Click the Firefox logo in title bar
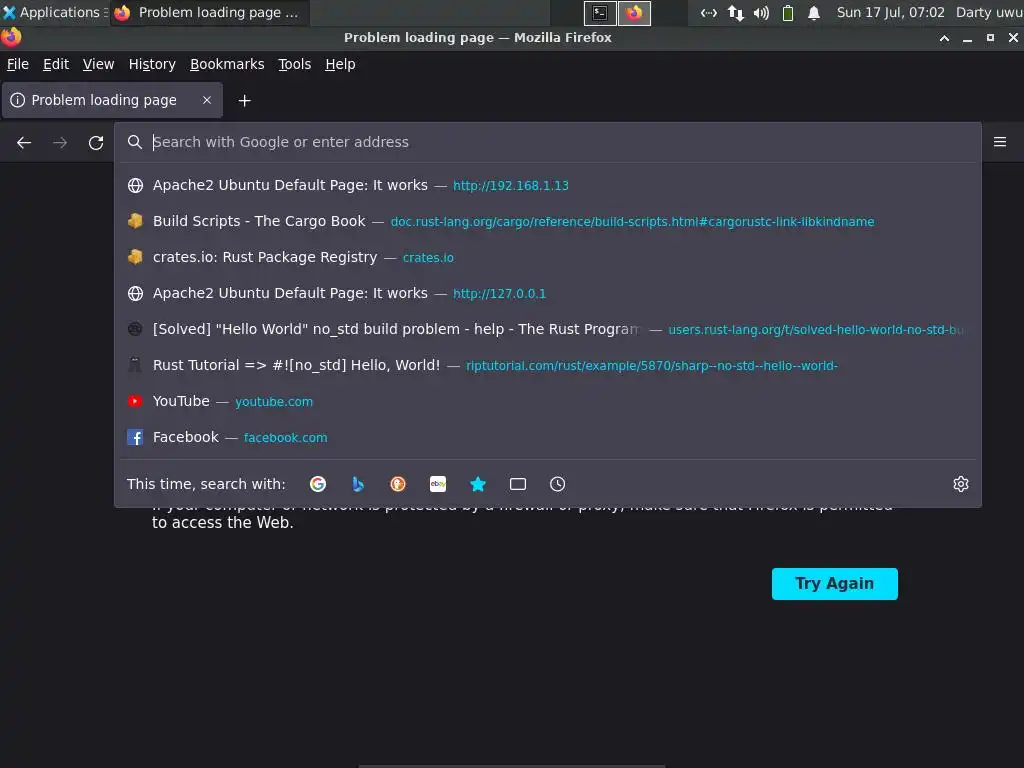 pos(10,37)
